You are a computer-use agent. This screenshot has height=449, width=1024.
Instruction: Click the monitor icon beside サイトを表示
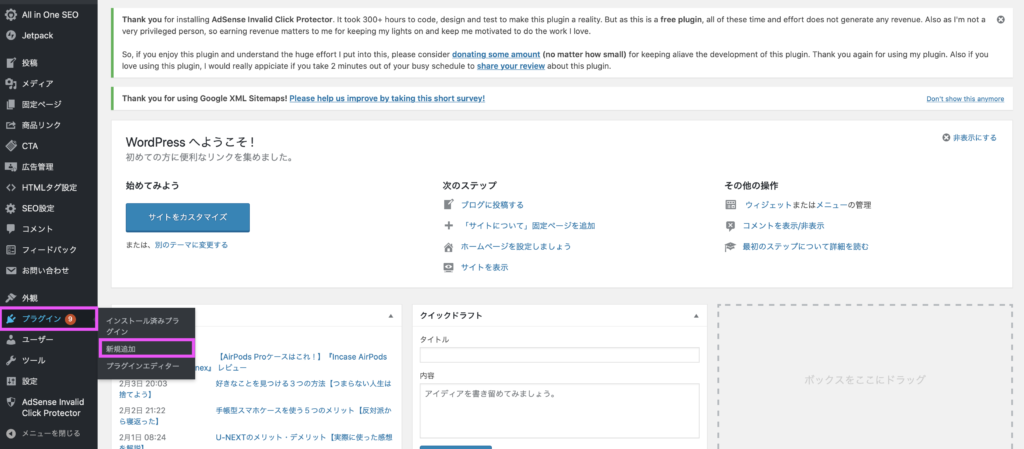[x=449, y=268]
